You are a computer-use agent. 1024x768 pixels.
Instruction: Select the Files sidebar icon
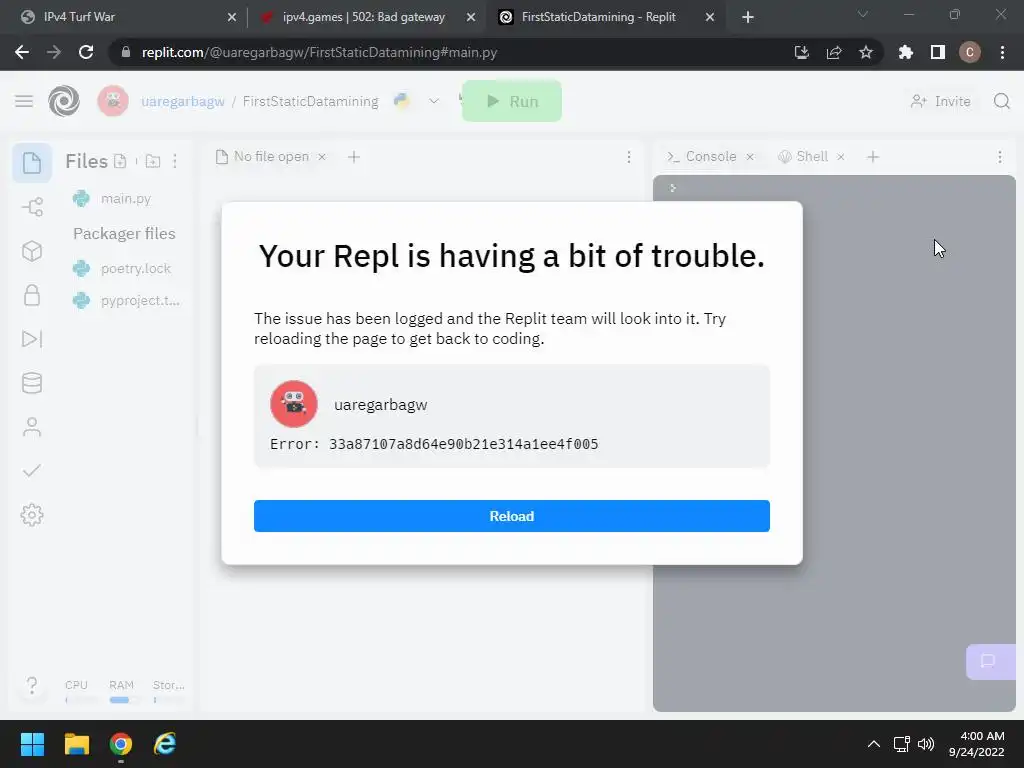[x=32, y=163]
